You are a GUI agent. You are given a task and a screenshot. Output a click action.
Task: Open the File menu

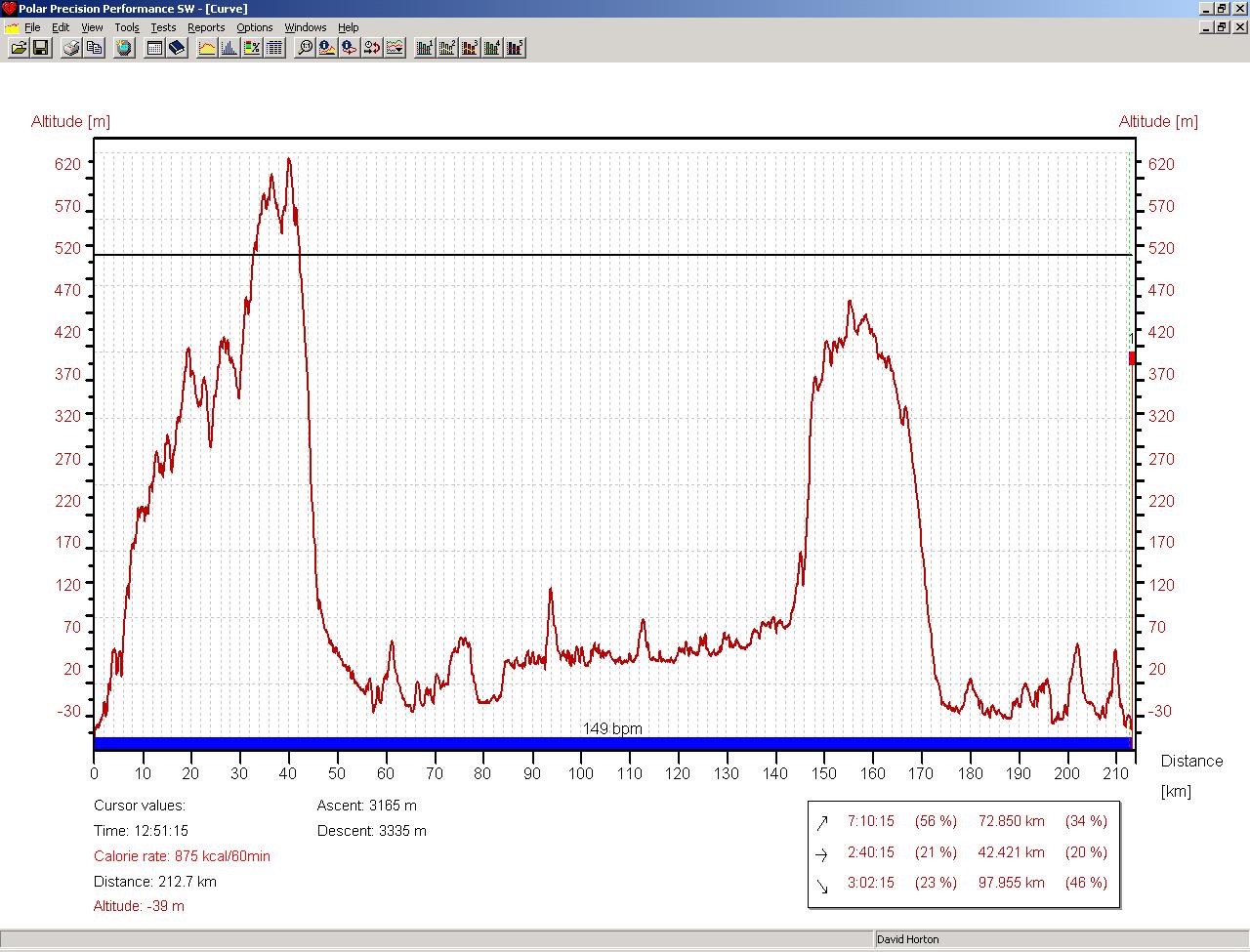[32, 27]
